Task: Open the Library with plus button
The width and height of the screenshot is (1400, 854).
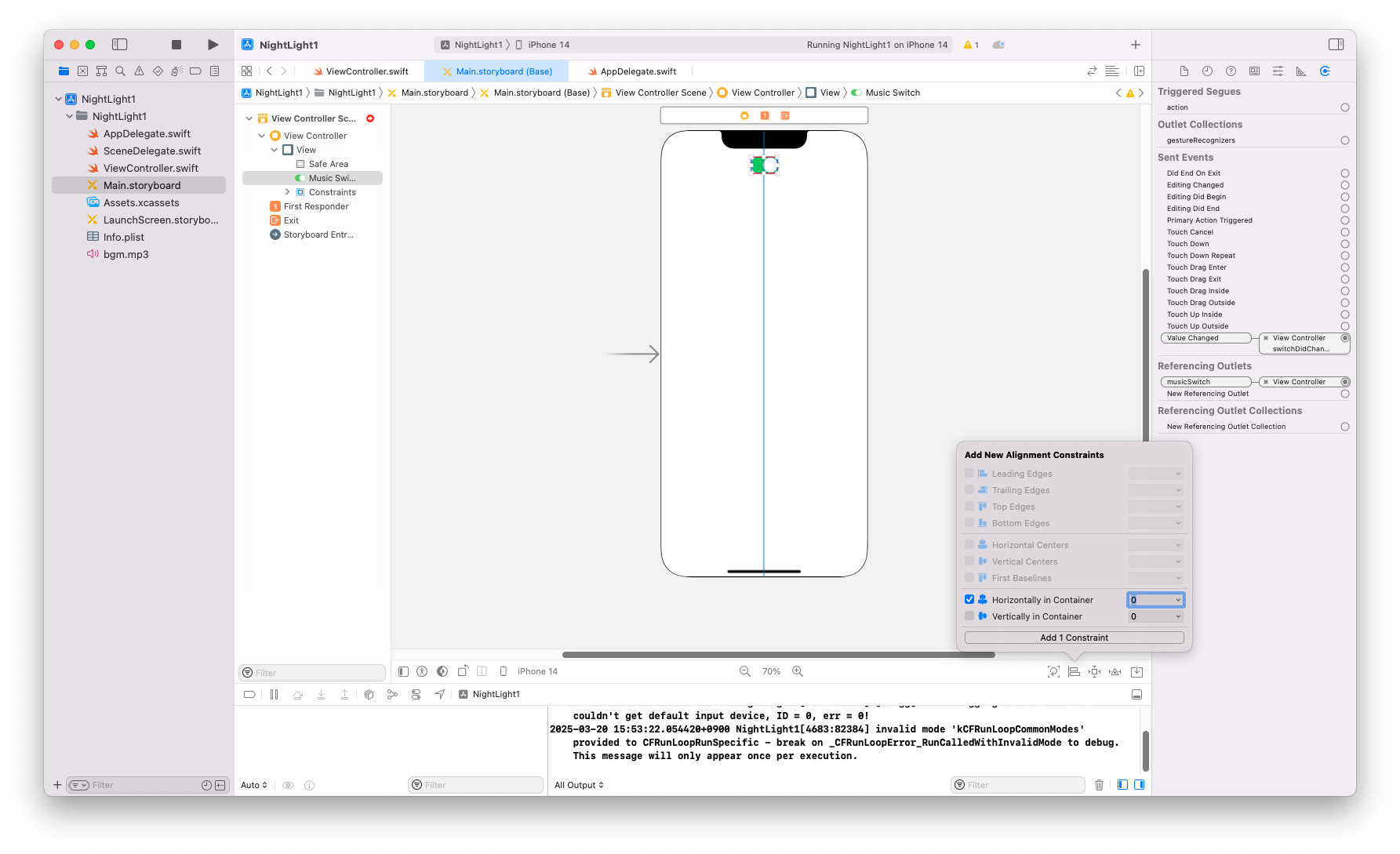Action: click(x=1136, y=45)
